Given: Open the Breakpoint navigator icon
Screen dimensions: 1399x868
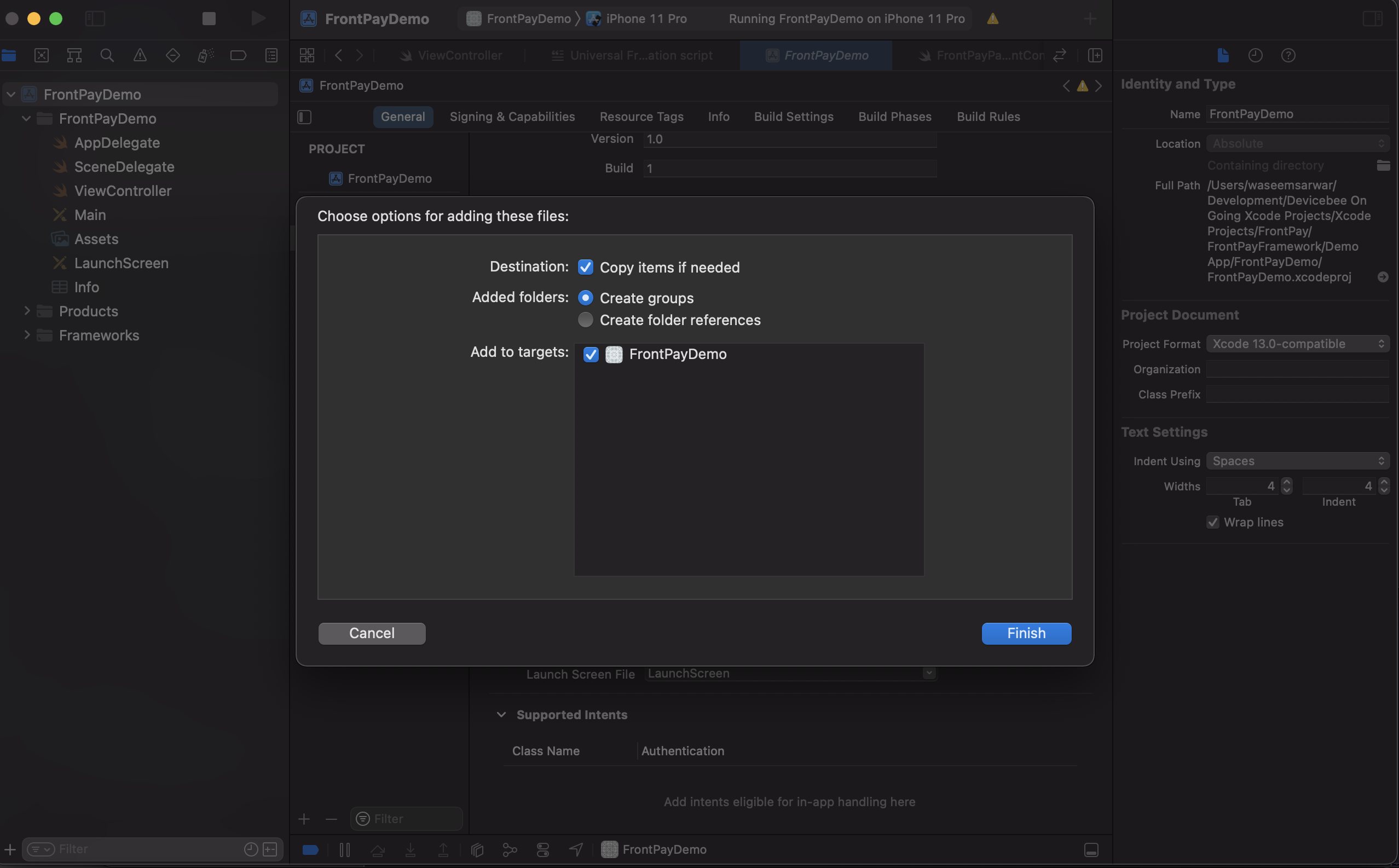Looking at the screenshot, I should tap(238, 55).
